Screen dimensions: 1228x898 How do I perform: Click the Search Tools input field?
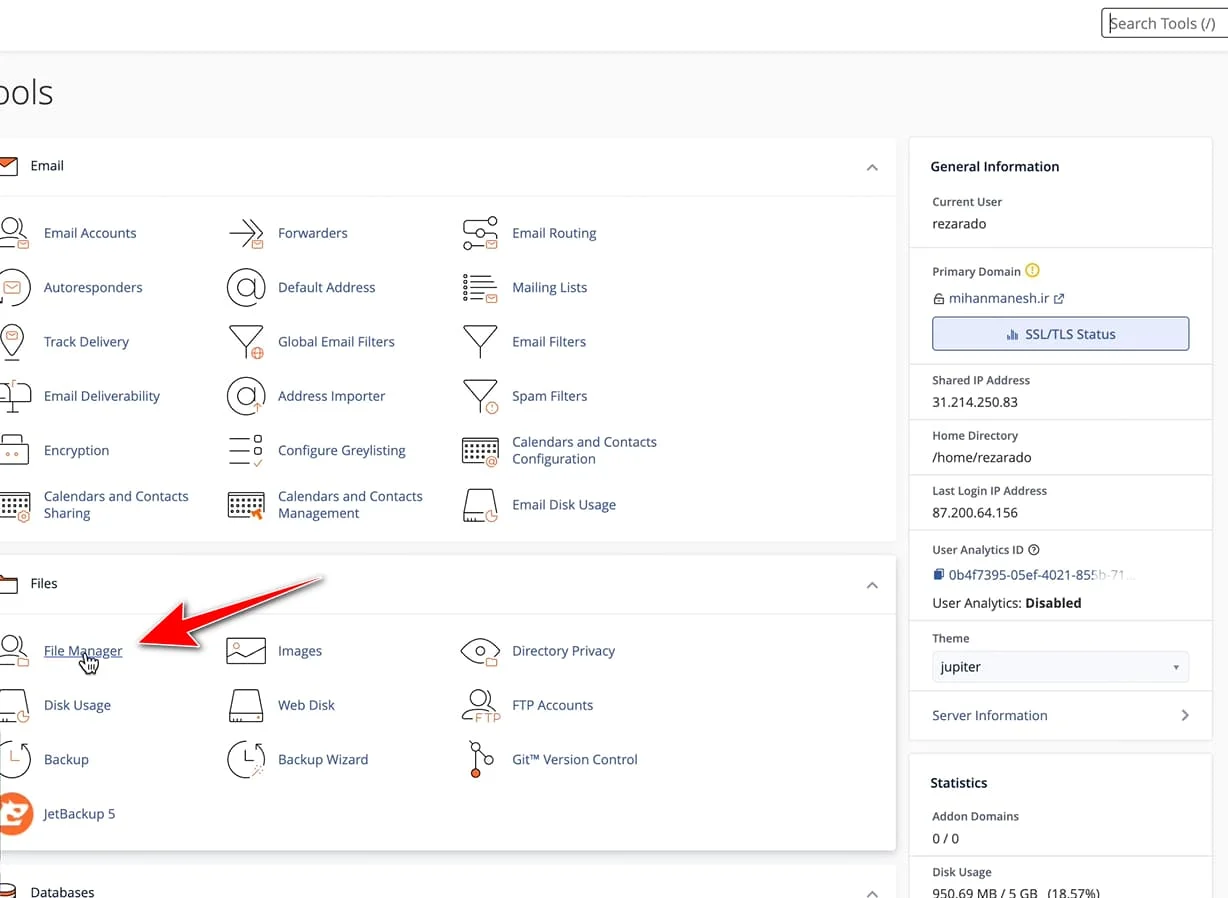click(x=1164, y=23)
